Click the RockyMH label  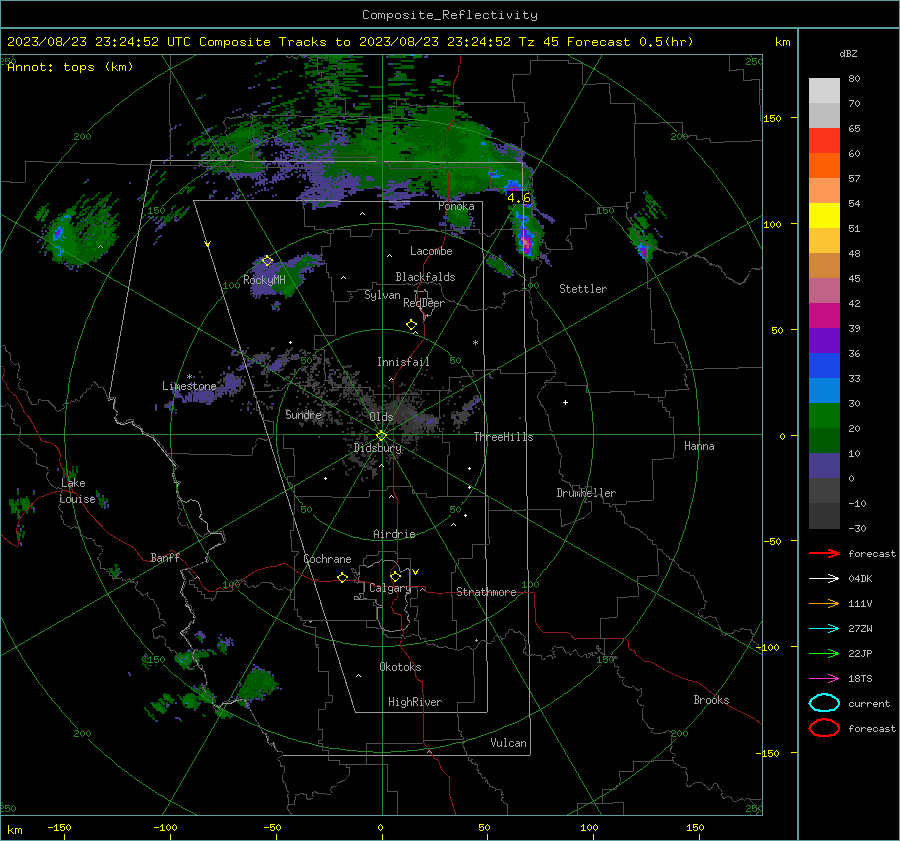(264, 280)
